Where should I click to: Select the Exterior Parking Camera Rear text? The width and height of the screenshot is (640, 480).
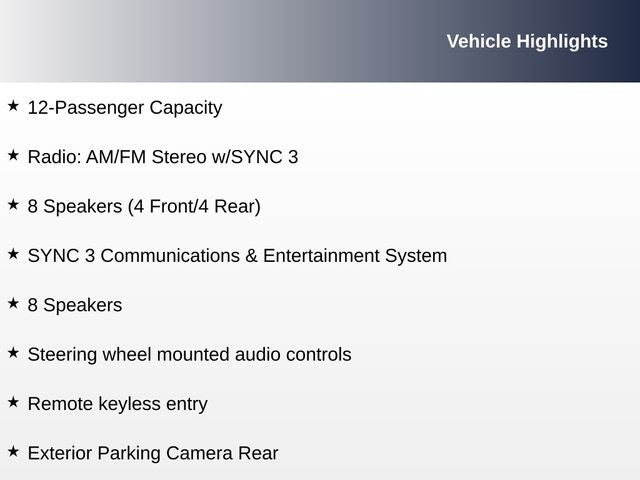coord(152,453)
